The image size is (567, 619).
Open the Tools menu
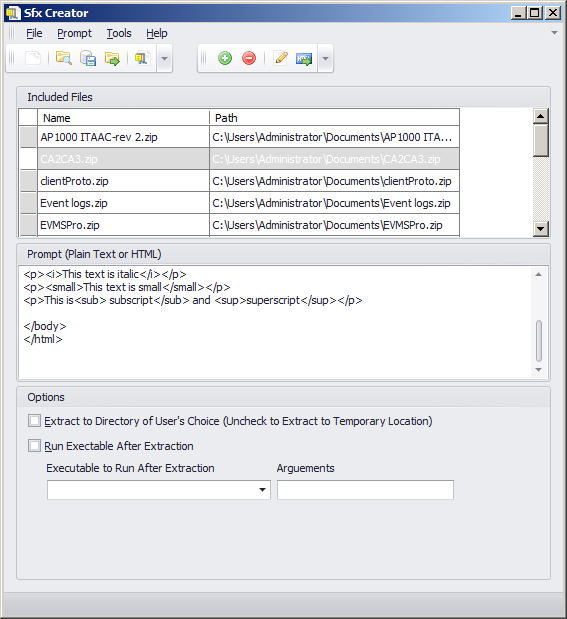[119, 34]
